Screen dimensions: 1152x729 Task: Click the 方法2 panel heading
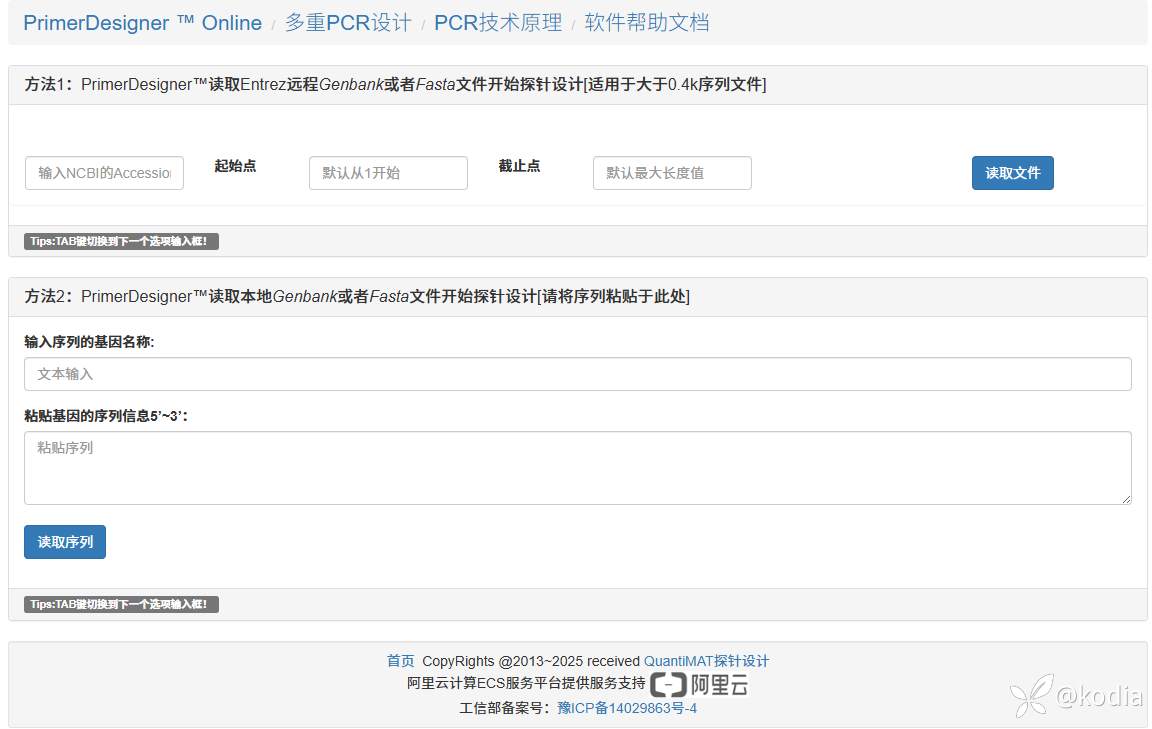pos(357,297)
